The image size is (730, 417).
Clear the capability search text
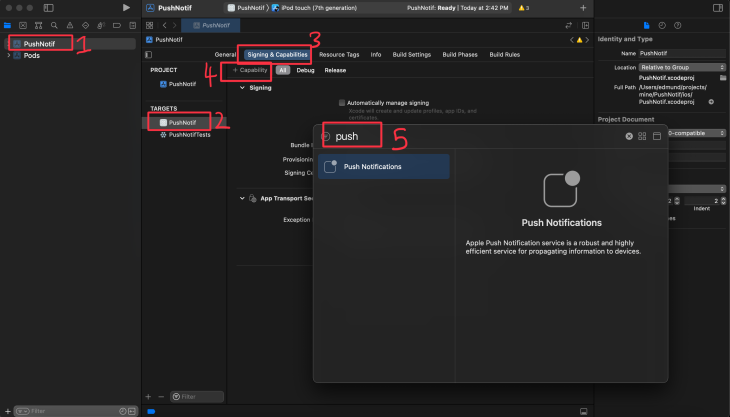[629, 136]
